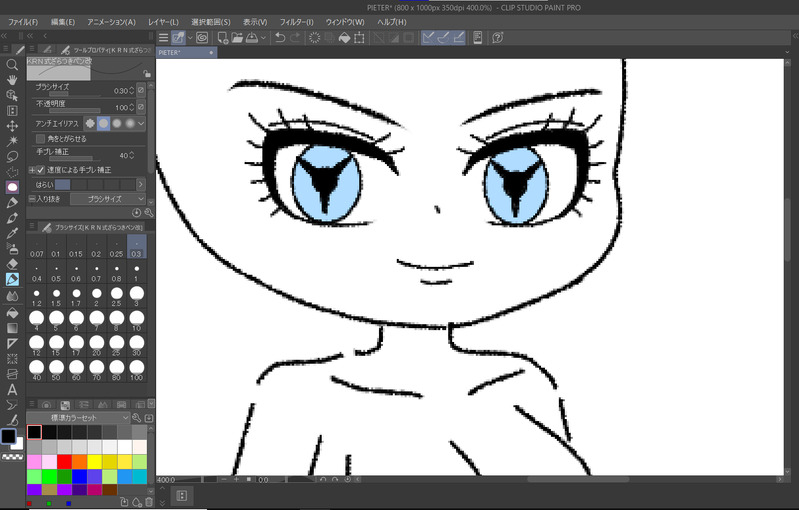Image resolution: width=799 pixels, height=510 pixels.
Task: Select the Auto select magic wand tool
Action: (x=12, y=141)
